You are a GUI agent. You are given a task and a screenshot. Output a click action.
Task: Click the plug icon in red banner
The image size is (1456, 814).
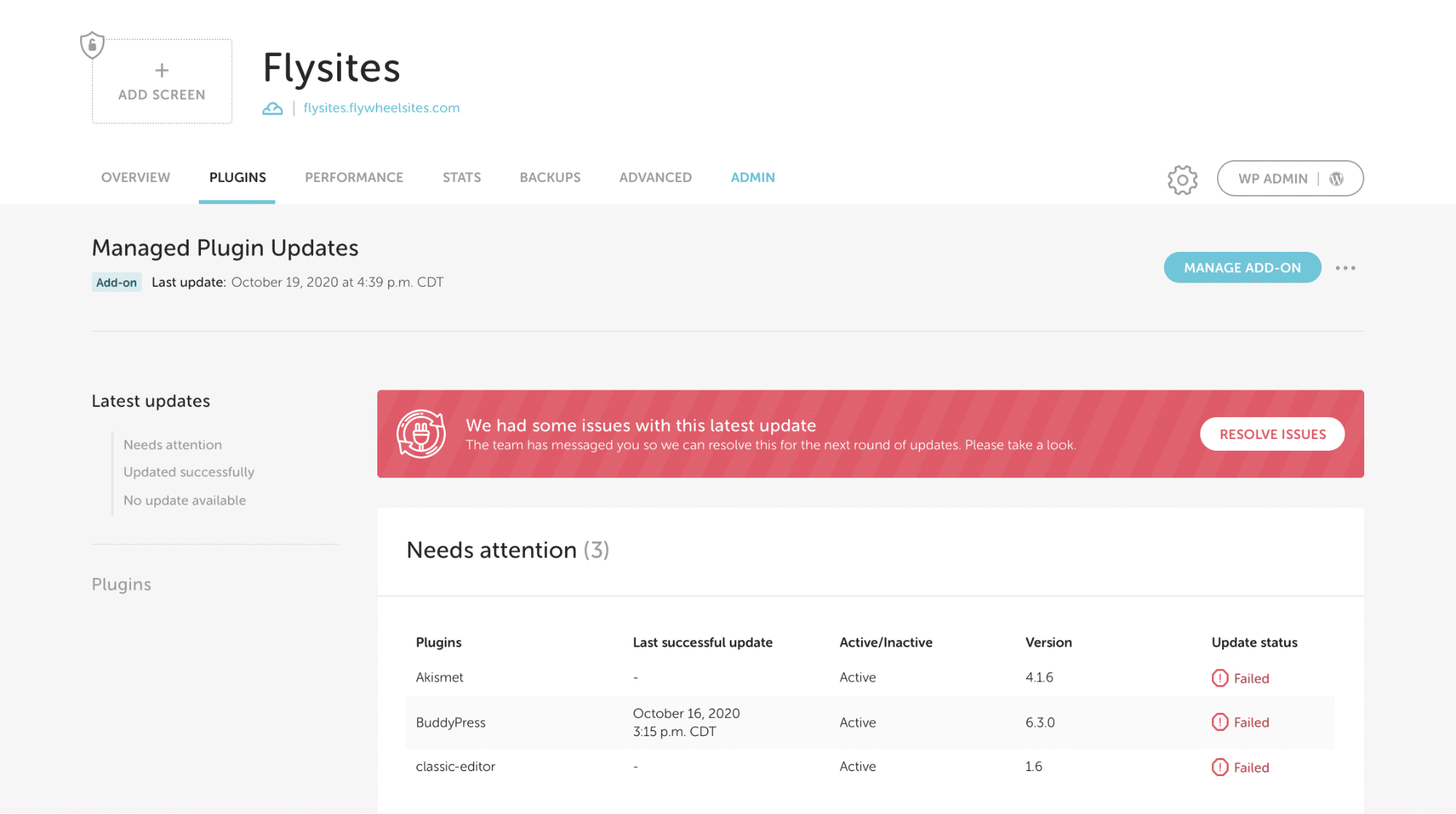[421, 434]
